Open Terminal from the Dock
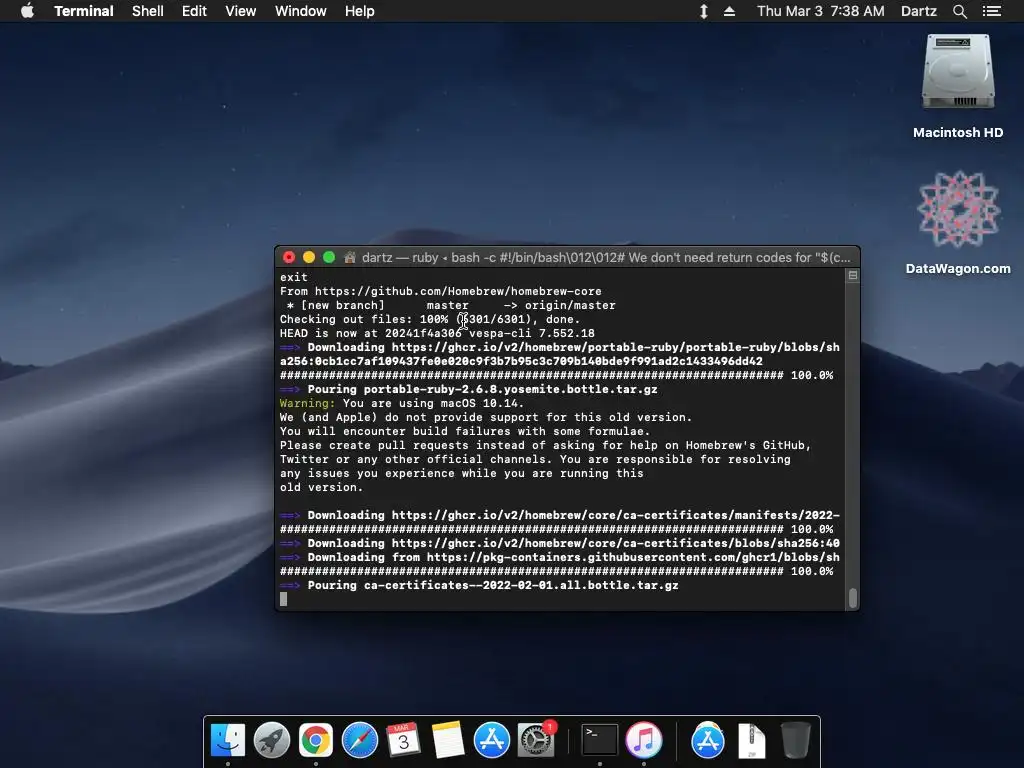This screenshot has width=1024, height=768. pos(600,740)
